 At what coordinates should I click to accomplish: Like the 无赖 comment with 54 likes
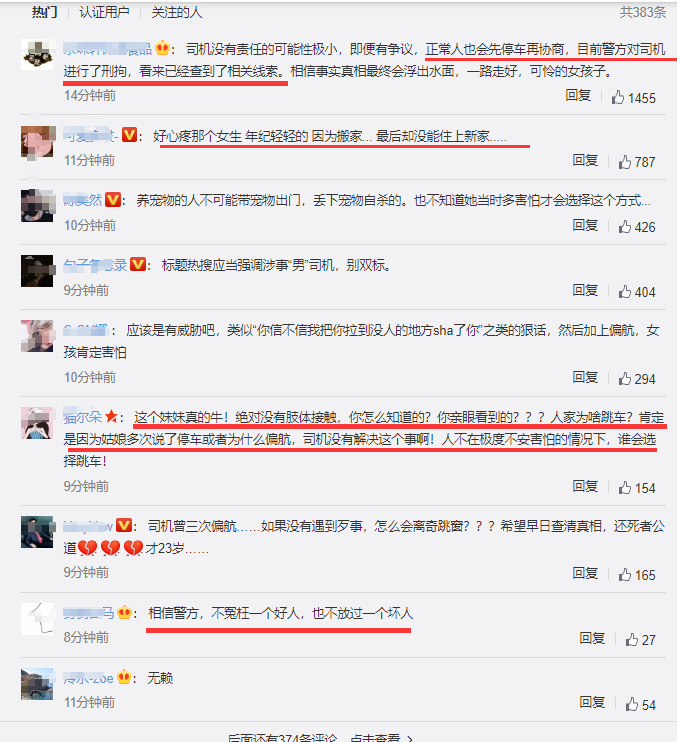[632, 705]
